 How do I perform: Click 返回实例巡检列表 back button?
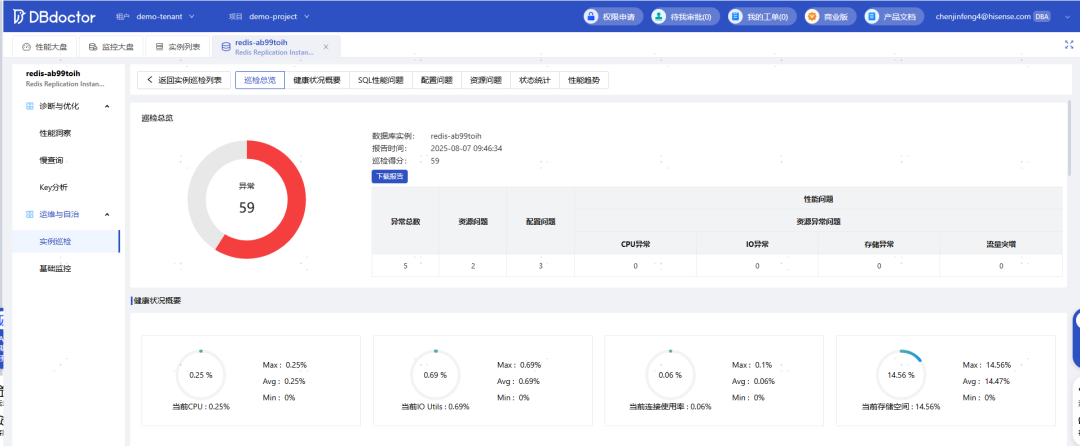pyautogui.click(x=183, y=80)
